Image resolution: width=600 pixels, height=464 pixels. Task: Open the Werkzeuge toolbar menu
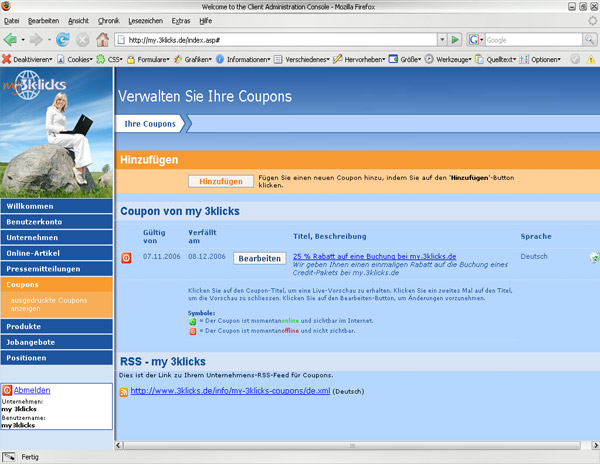pos(448,59)
